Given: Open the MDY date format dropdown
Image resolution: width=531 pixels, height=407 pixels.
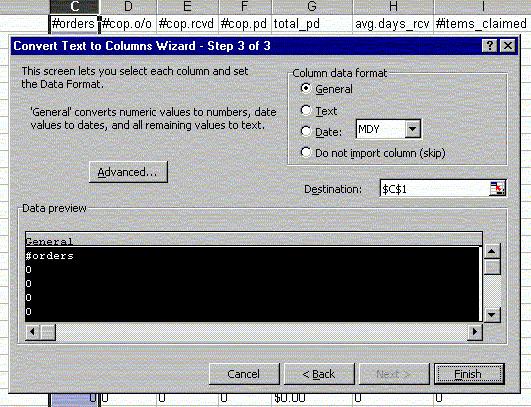Looking at the screenshot, I should click(x=412, y=129).
